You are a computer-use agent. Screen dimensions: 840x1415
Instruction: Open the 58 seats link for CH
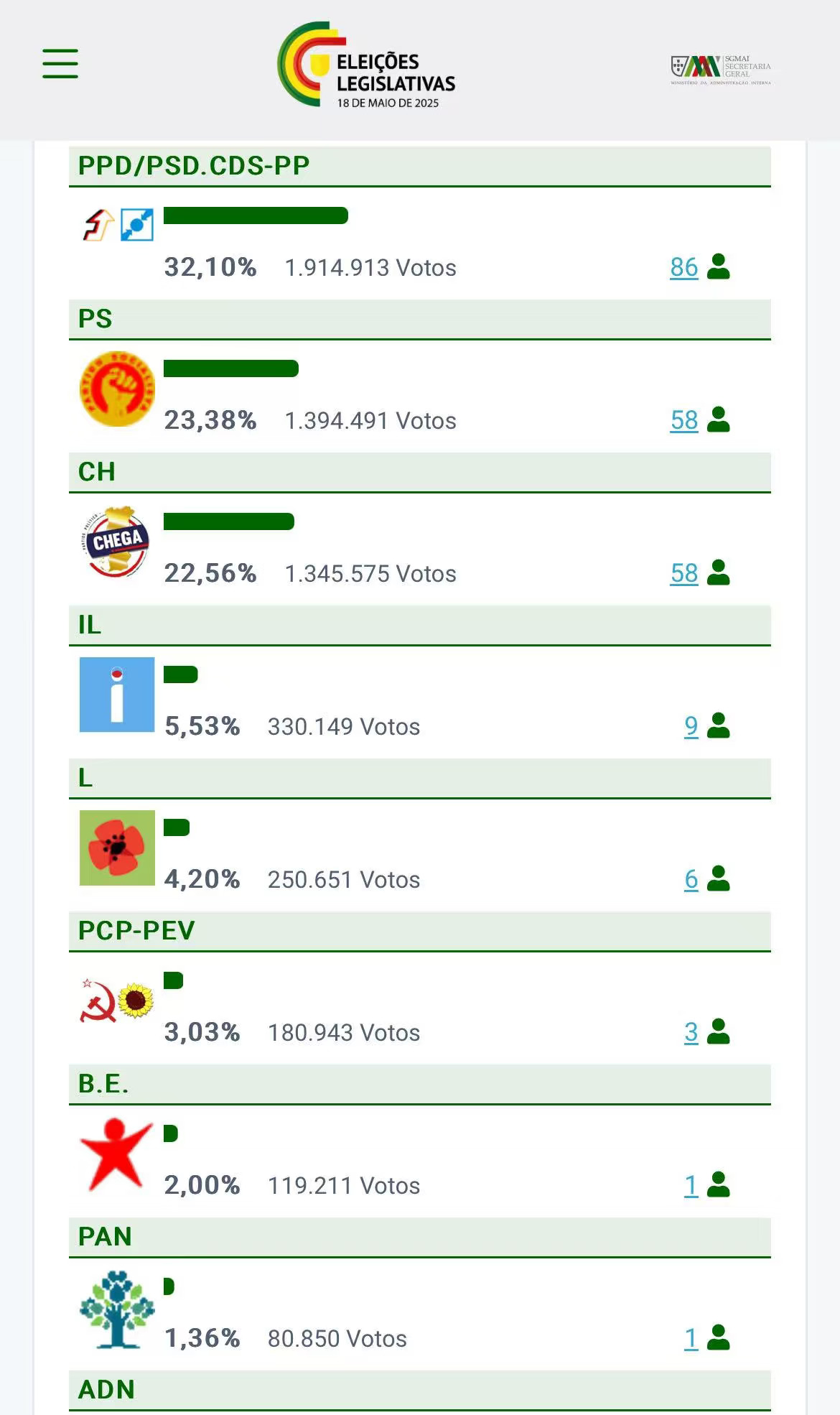[683, 573]
